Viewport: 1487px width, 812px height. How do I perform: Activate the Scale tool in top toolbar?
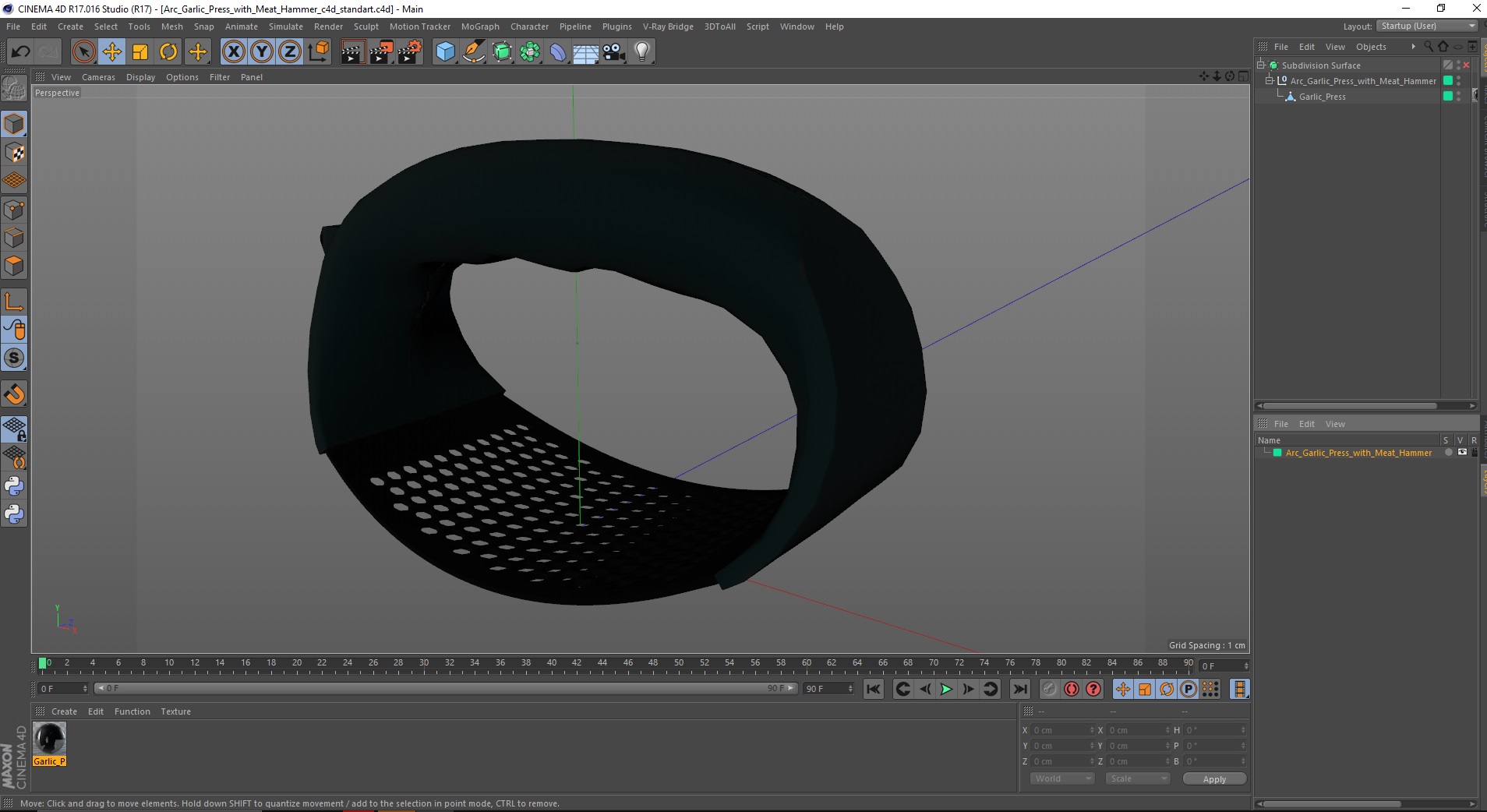[140, 52]
